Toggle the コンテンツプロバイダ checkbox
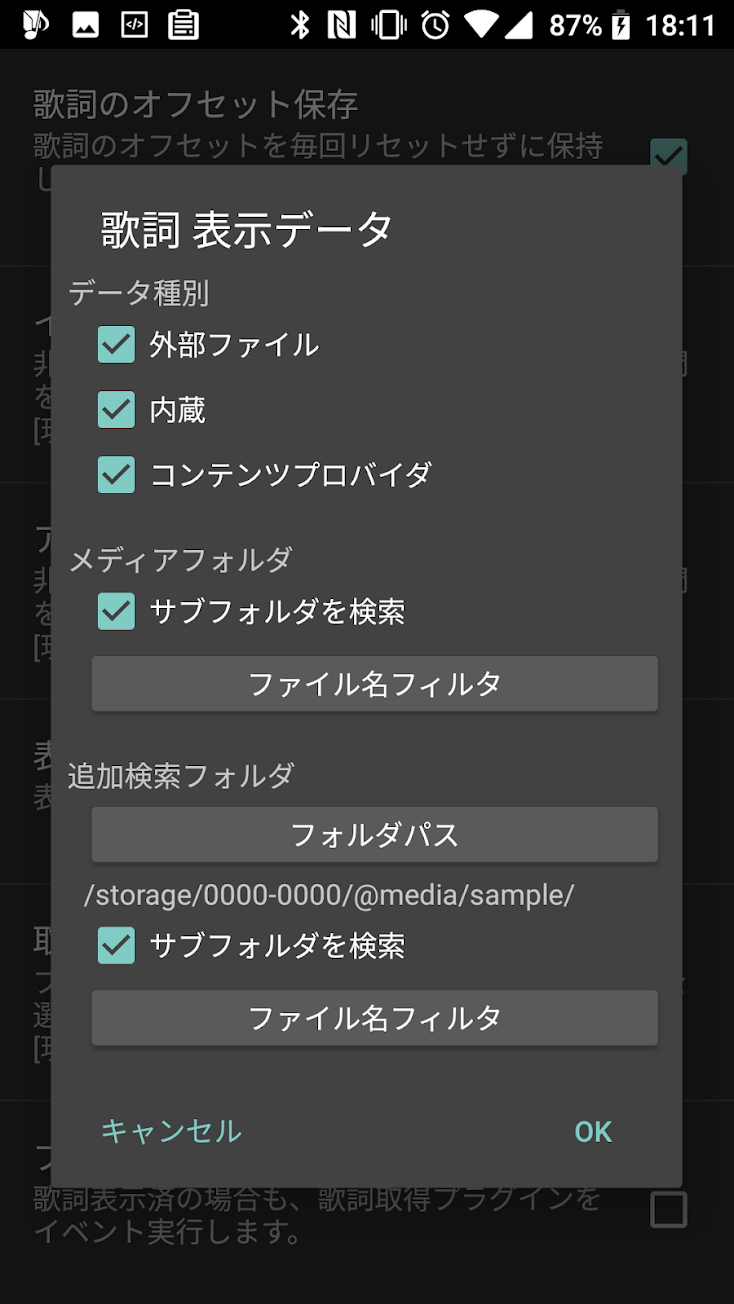 pyautogui.click(x=117, y=475)
